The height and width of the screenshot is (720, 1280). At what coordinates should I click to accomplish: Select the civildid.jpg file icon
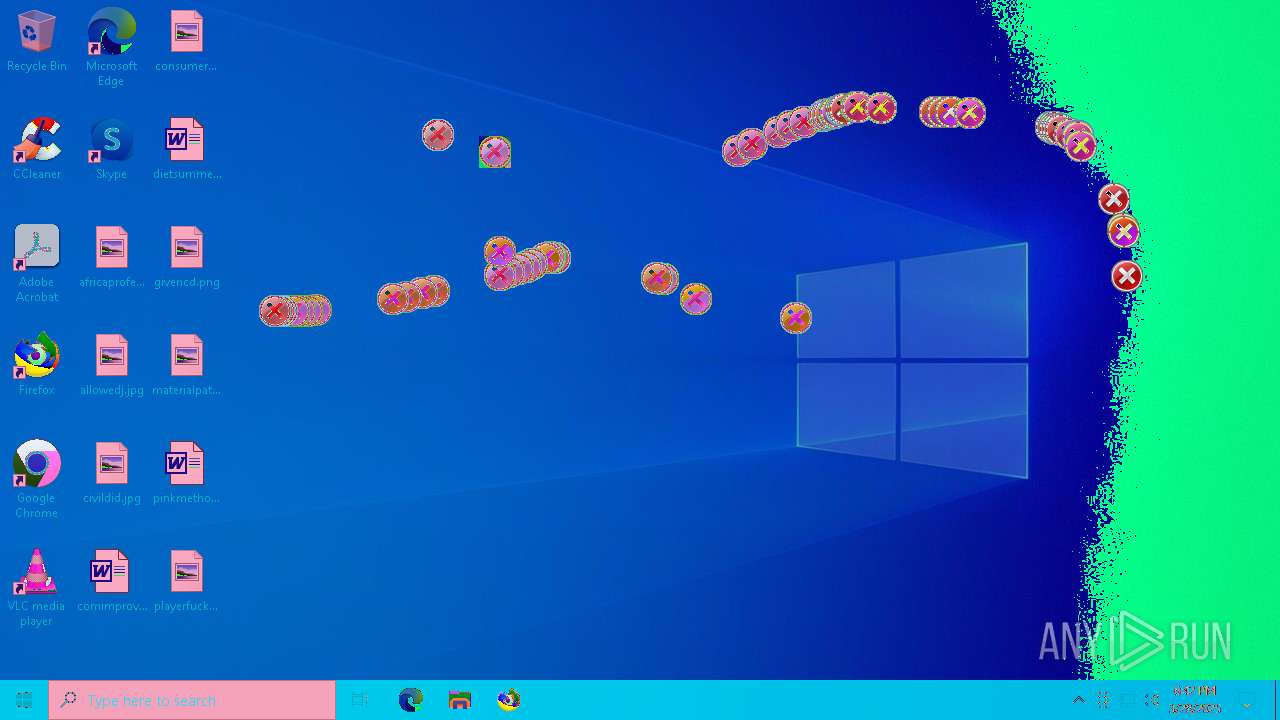click(111, 473)
